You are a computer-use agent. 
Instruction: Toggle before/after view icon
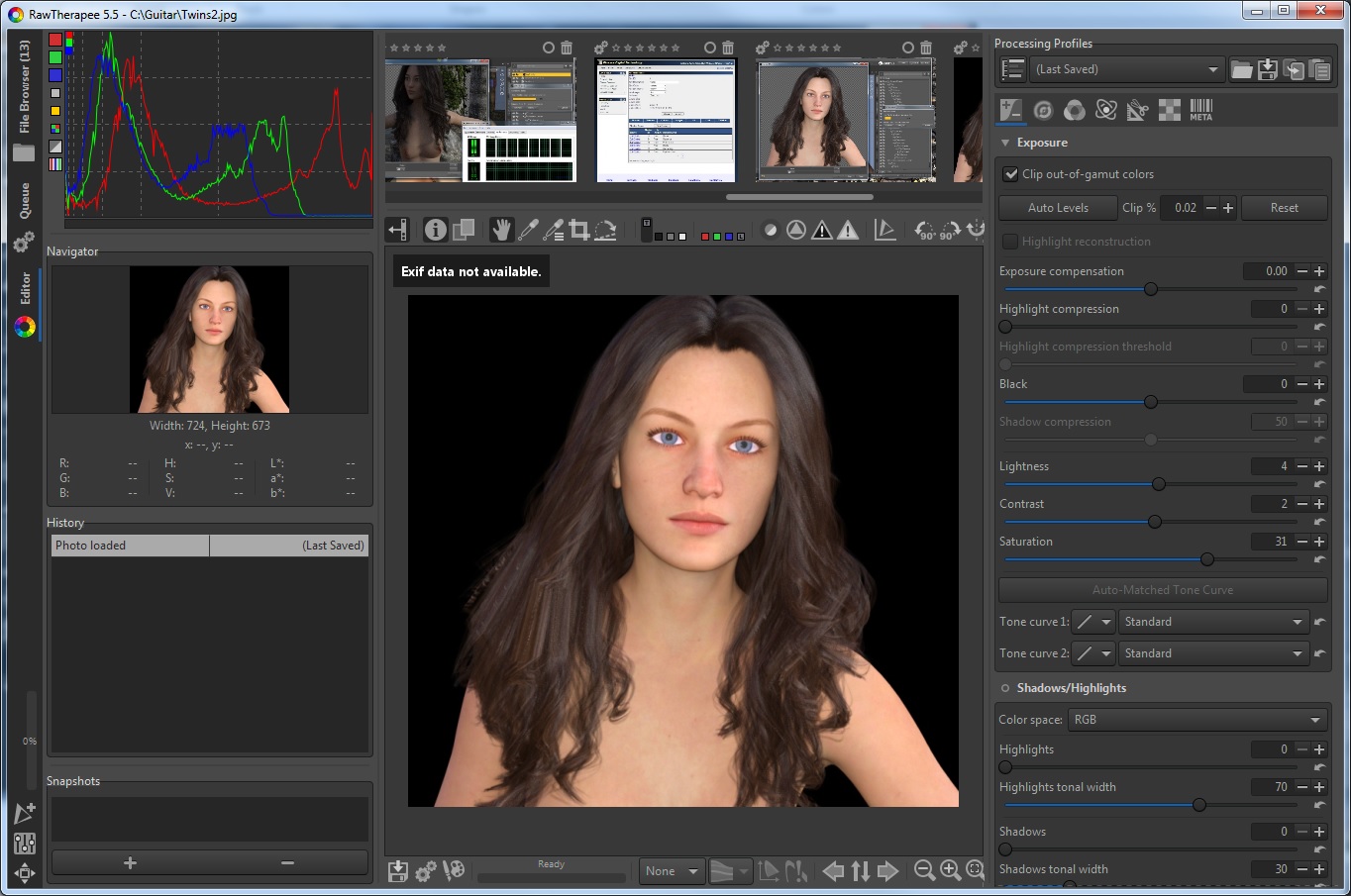click(463, 231)
